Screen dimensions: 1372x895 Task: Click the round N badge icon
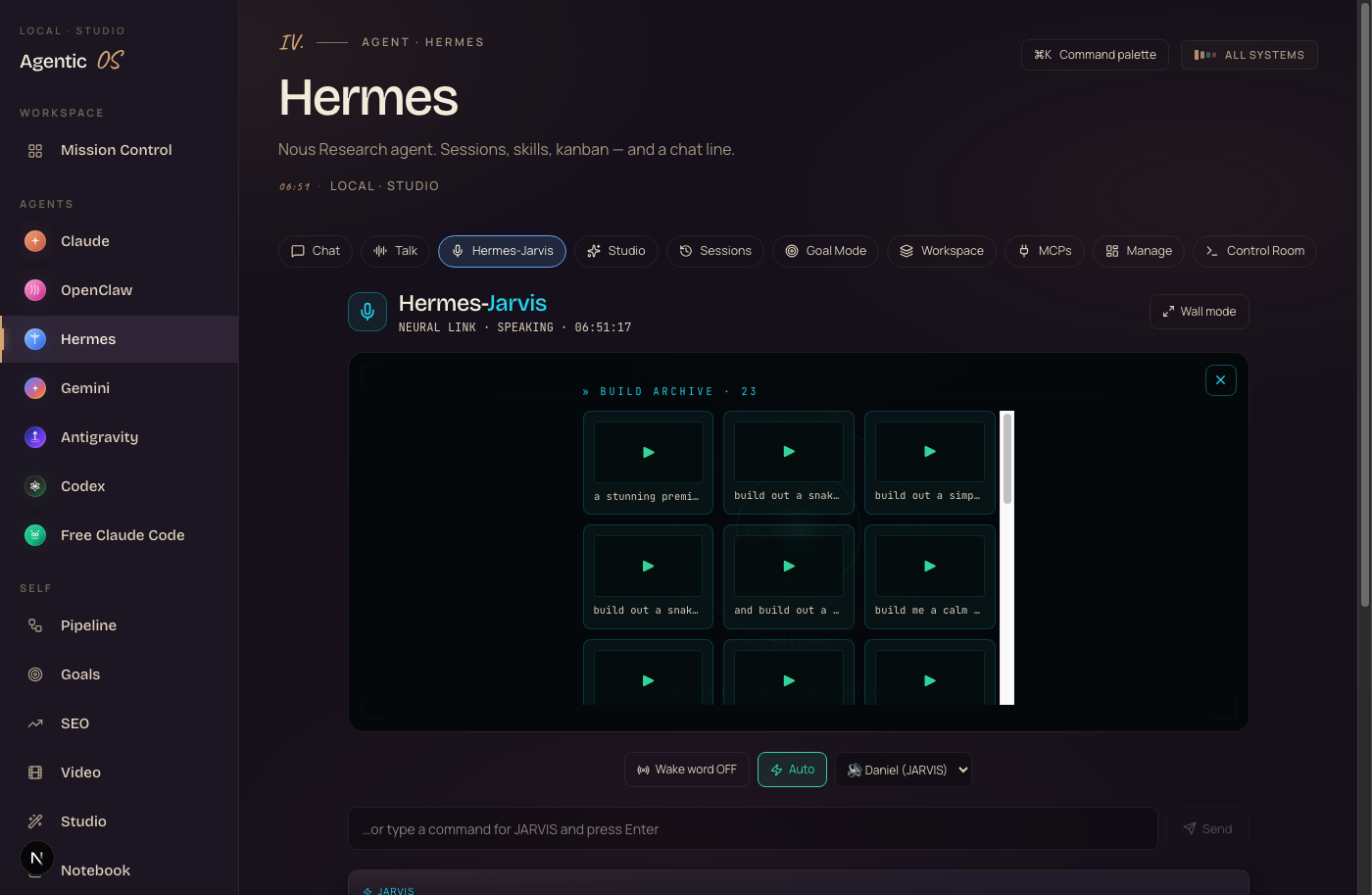(x=37, y=858)
